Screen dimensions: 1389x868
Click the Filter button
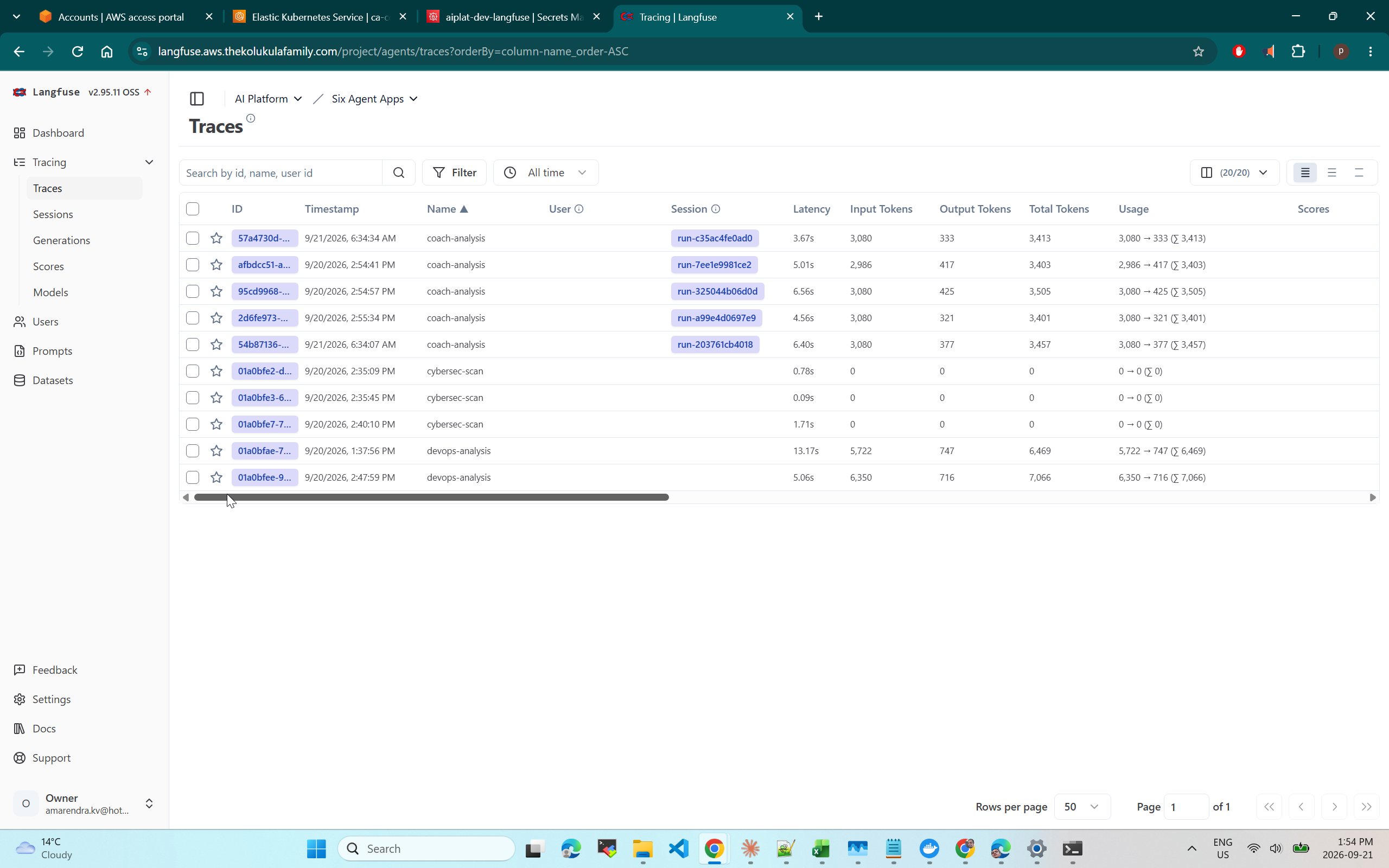(x=455, y=173)
